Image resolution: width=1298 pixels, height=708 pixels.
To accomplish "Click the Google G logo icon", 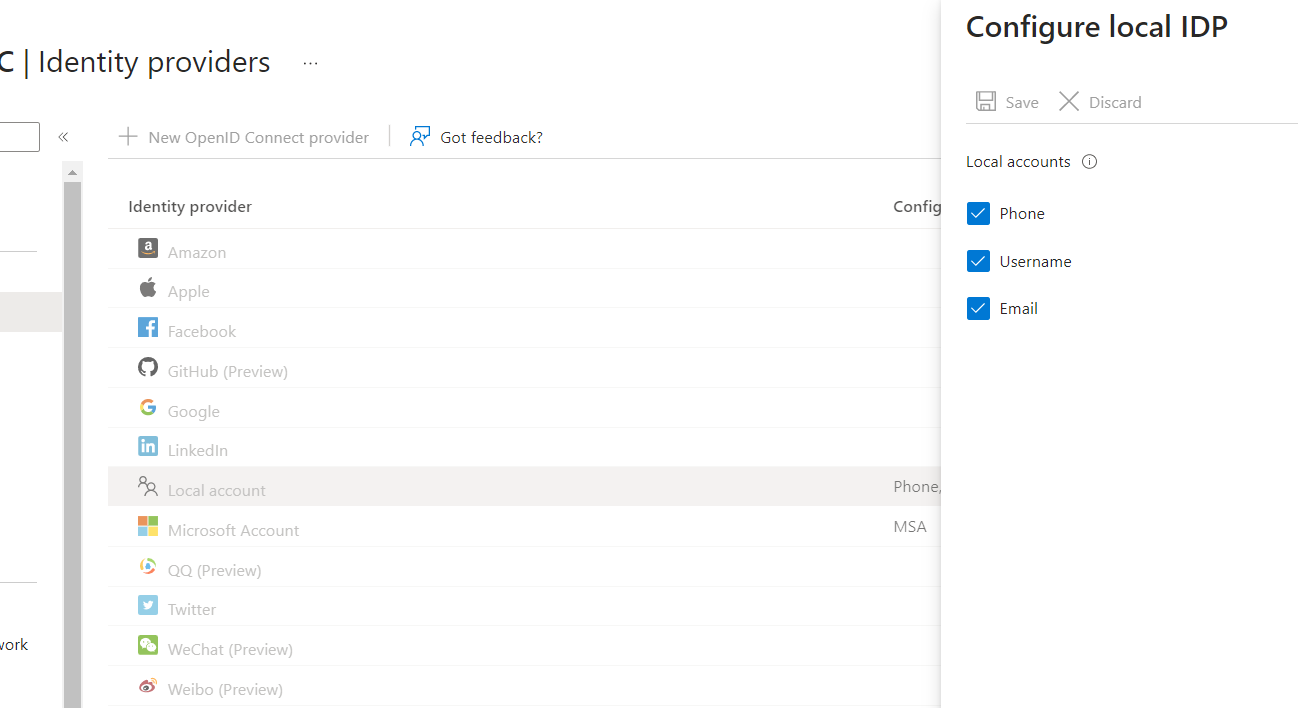I will click(x=148, y=407).
